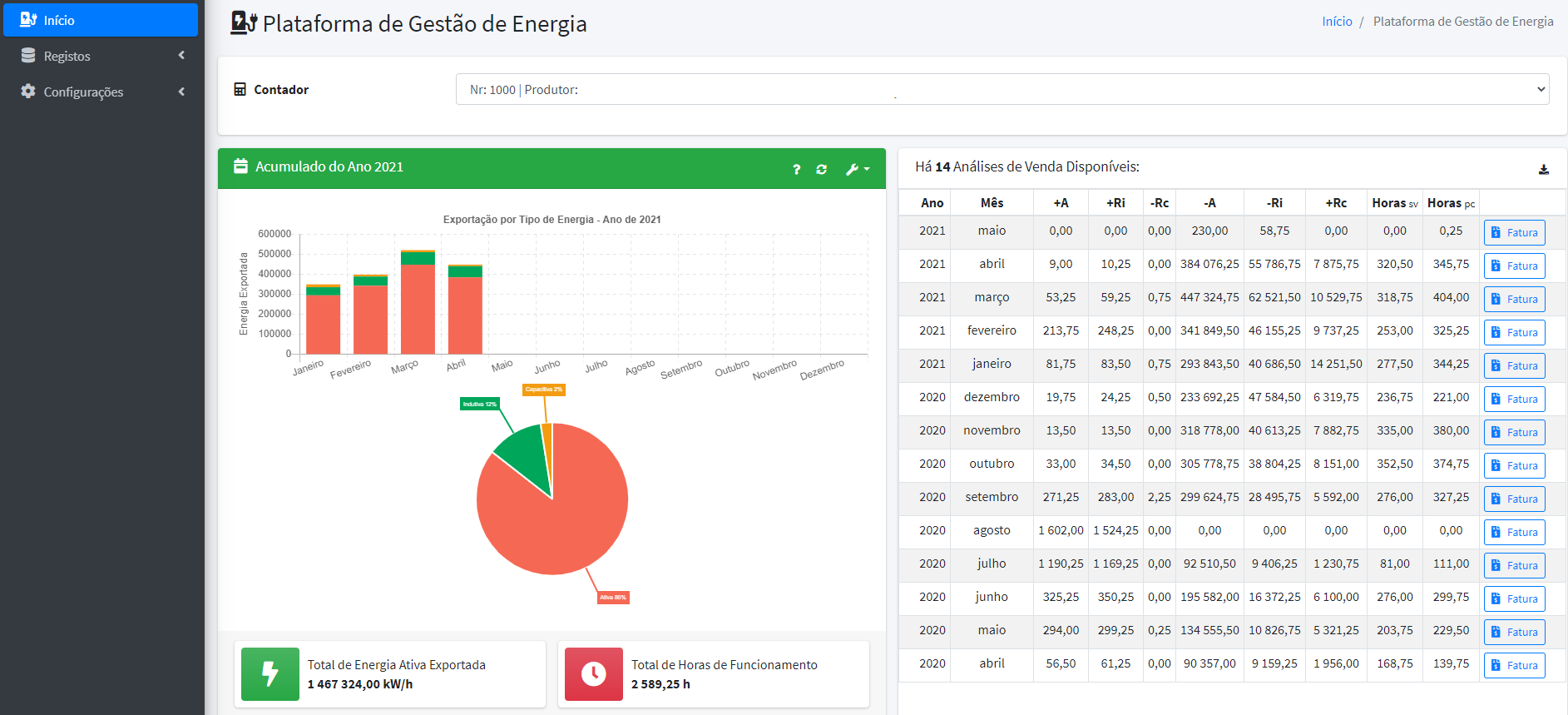
Task: Click the Início breadcrumb link
Action: point(1337,21)
